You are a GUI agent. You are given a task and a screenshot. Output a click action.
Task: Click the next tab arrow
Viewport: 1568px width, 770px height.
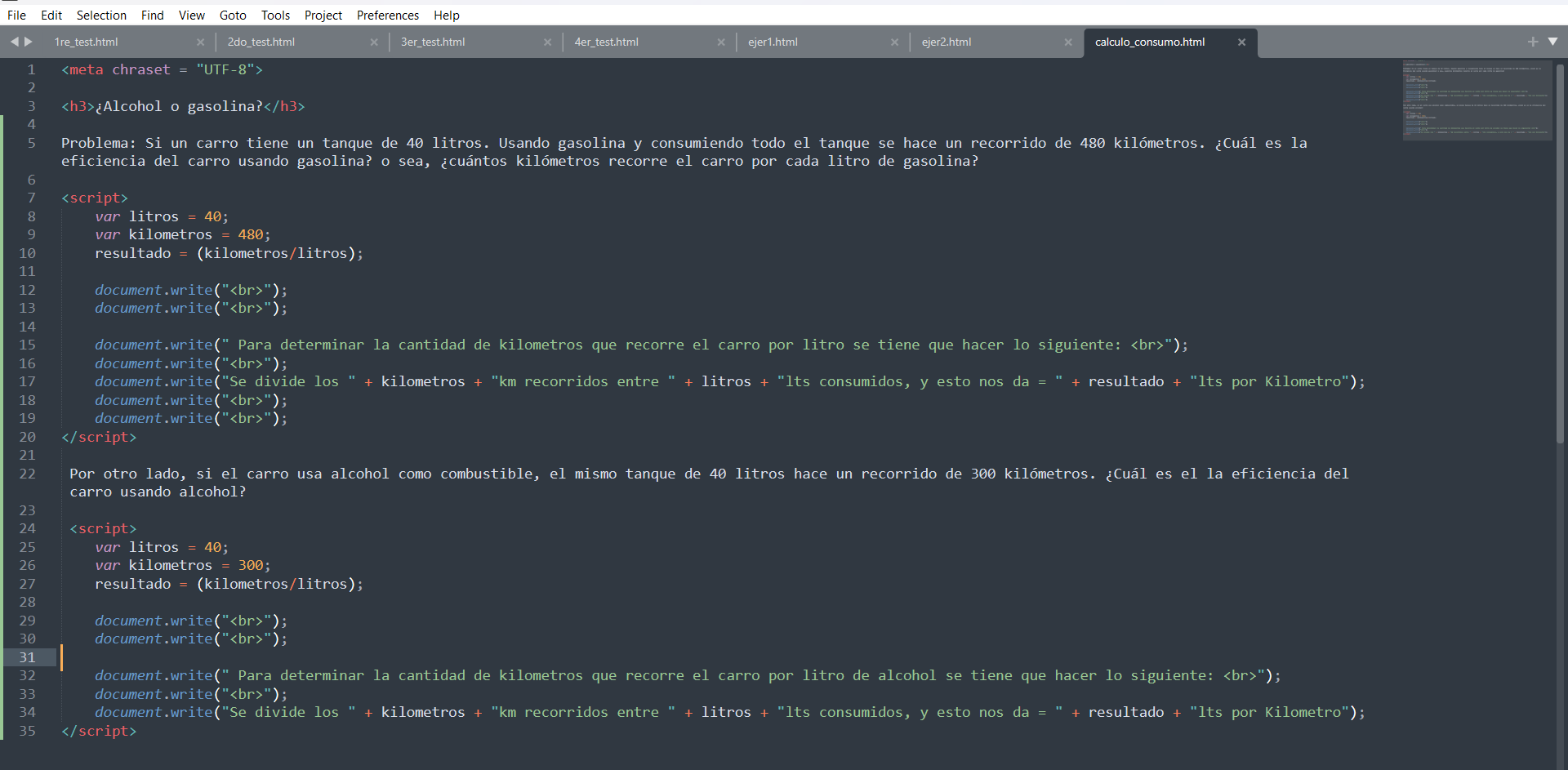[29, 42]
